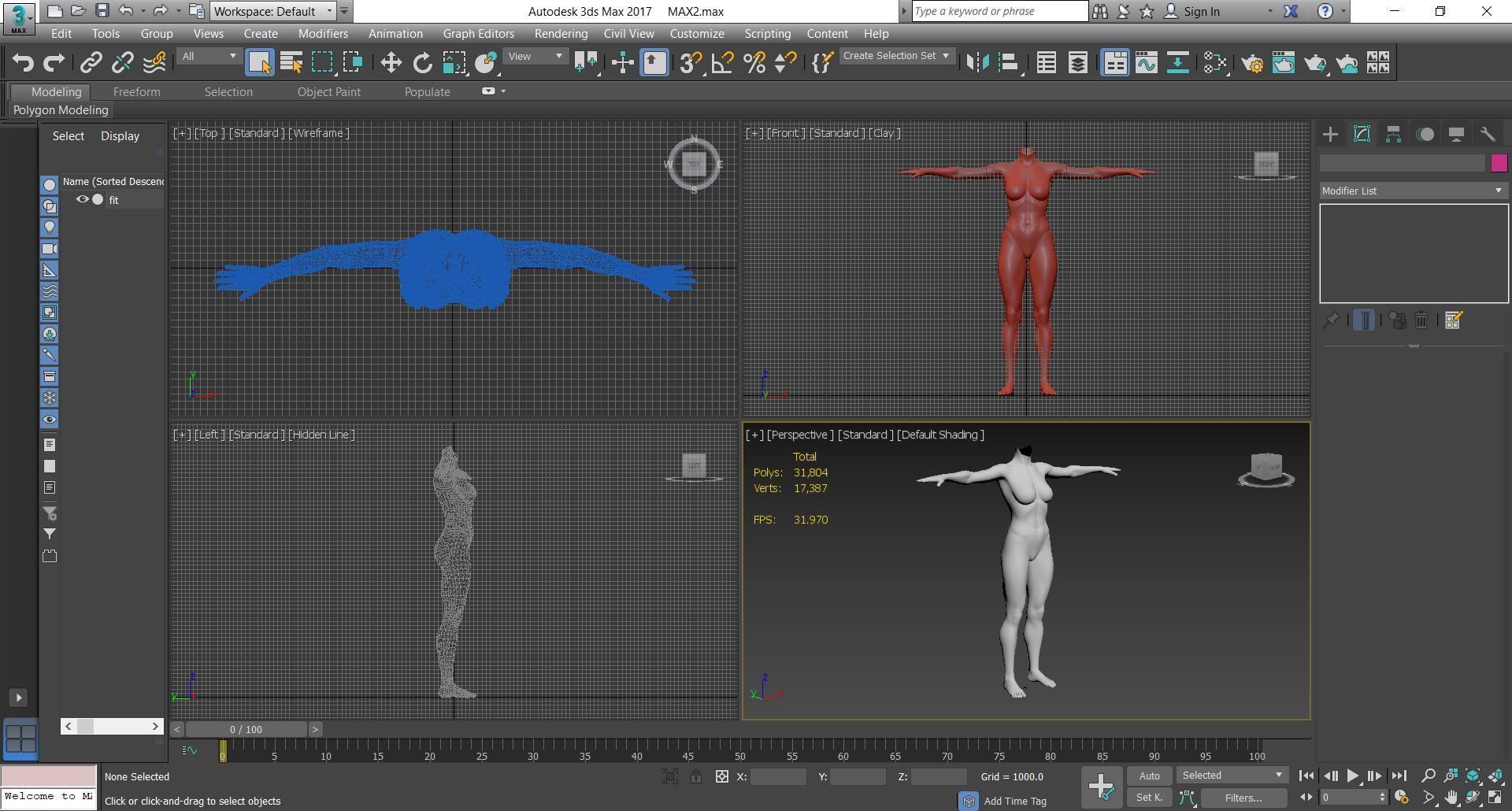The width and height of the screenshot is (1512, 811).
Task: Open the Curve Editor
Action: pyautogui.click(x=1146, y=62)
